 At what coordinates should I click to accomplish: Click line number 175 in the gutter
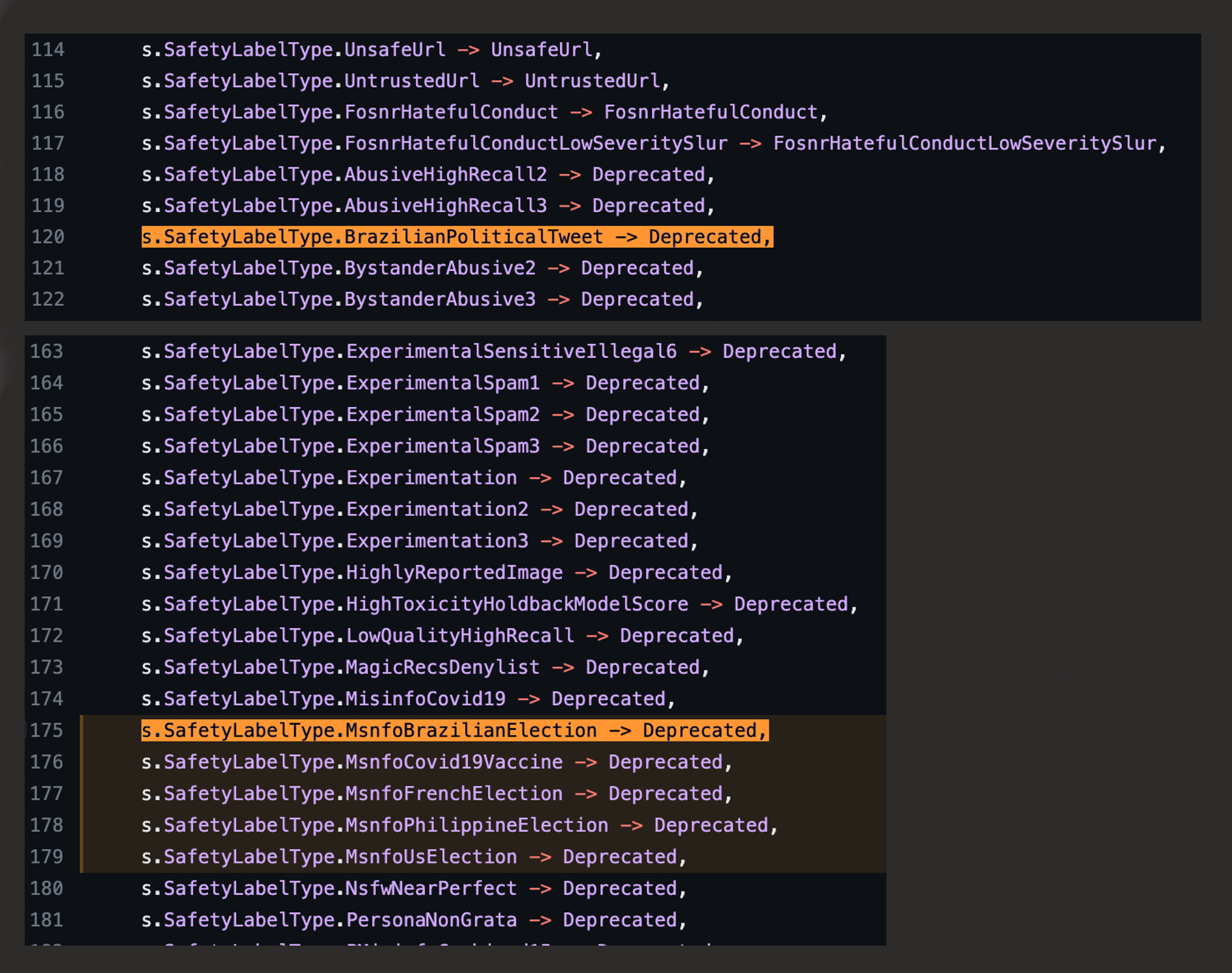47,730
